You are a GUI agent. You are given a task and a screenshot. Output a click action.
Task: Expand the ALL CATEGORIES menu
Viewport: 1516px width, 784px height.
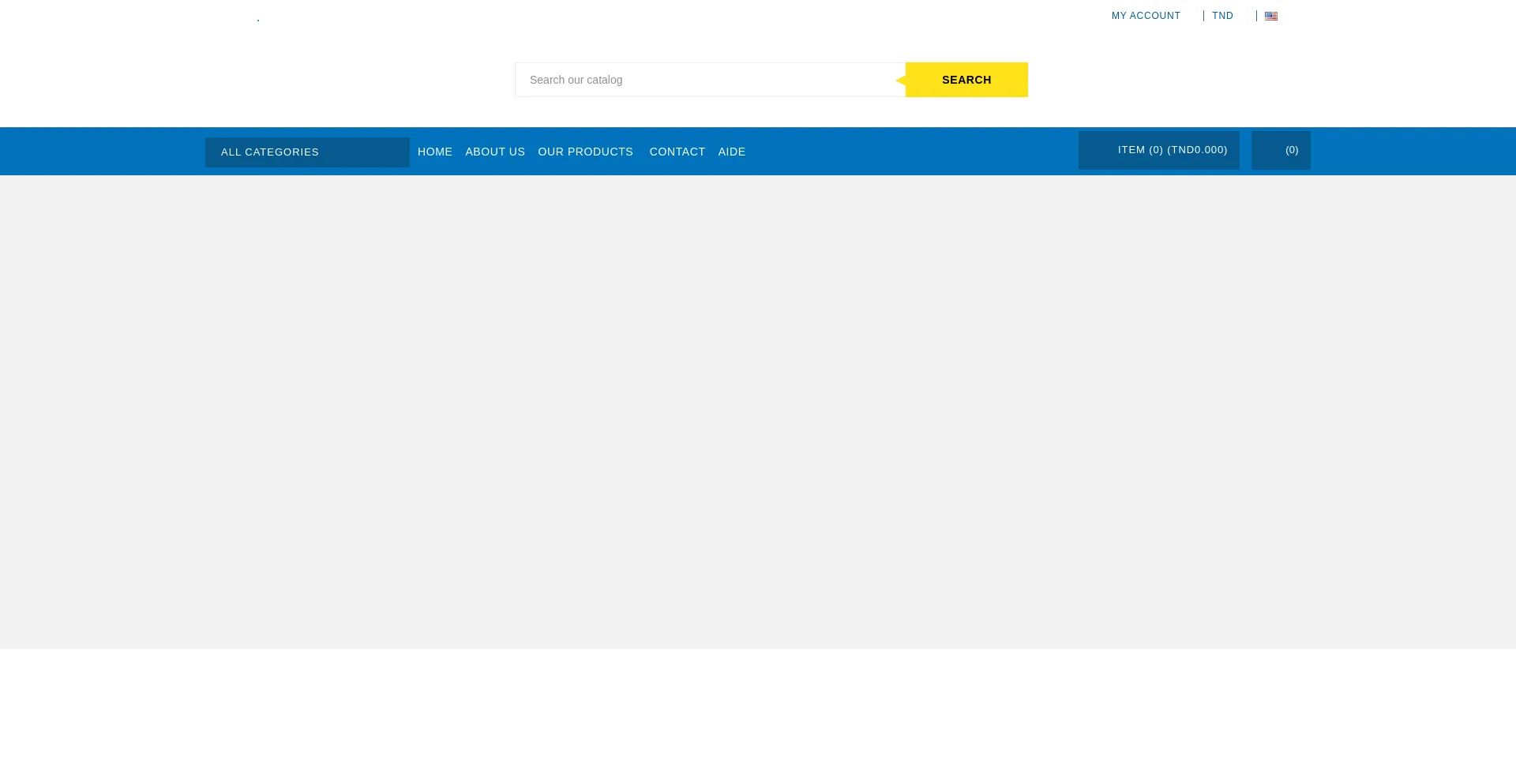point(307,152)
